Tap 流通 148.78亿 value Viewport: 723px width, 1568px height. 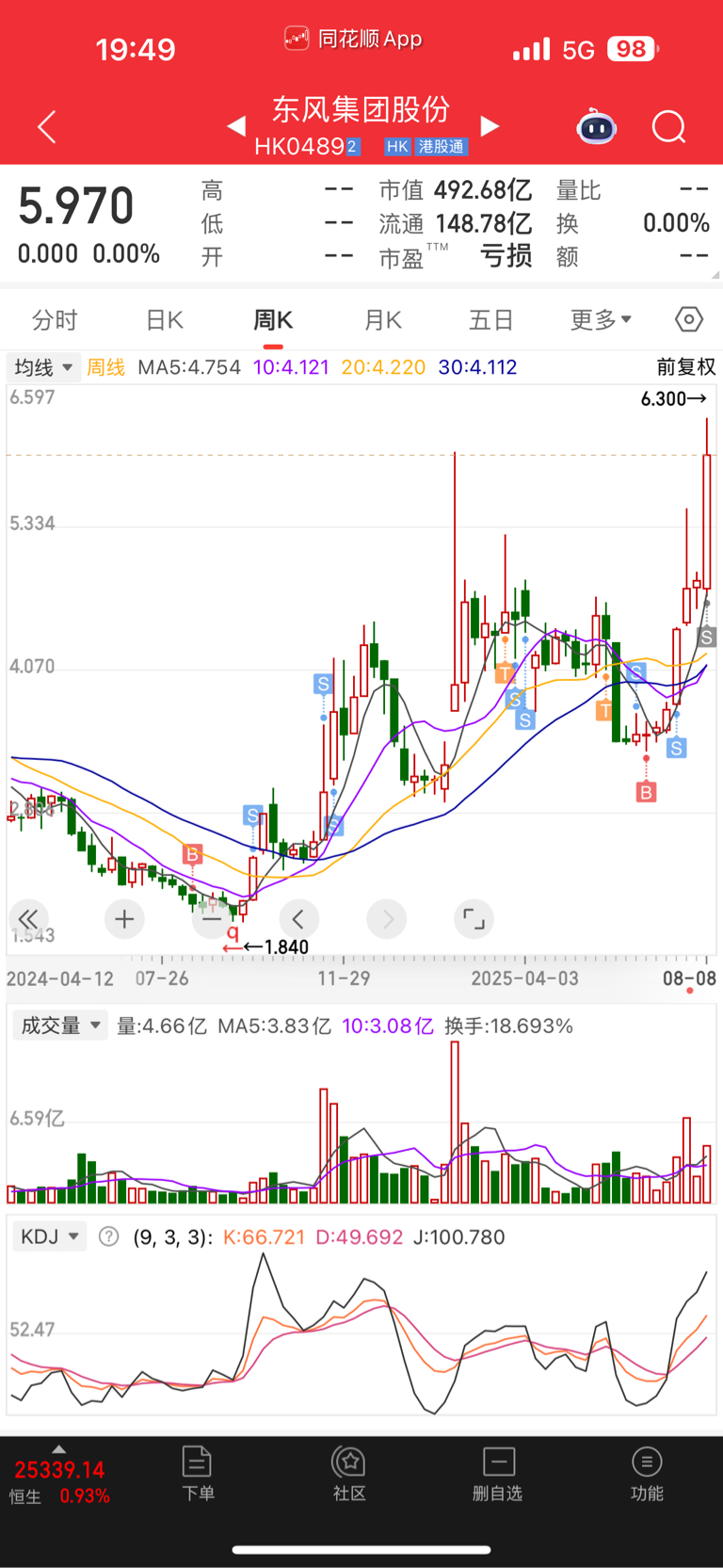tap(483, 223)
